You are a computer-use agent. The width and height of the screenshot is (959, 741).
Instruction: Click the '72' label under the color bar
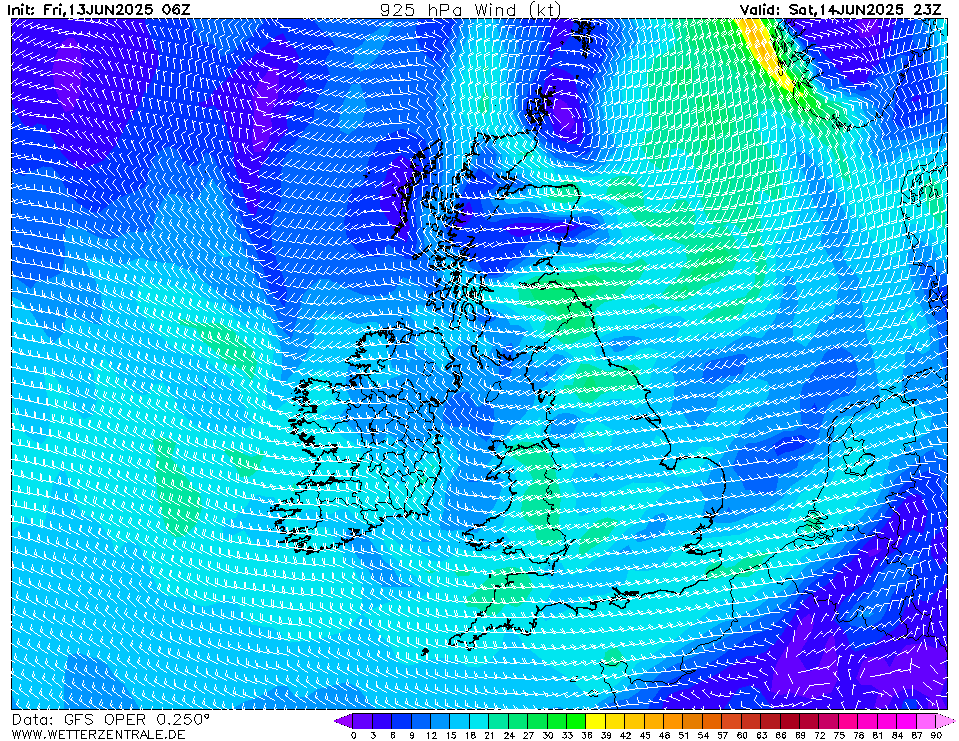tap(820, 735)
